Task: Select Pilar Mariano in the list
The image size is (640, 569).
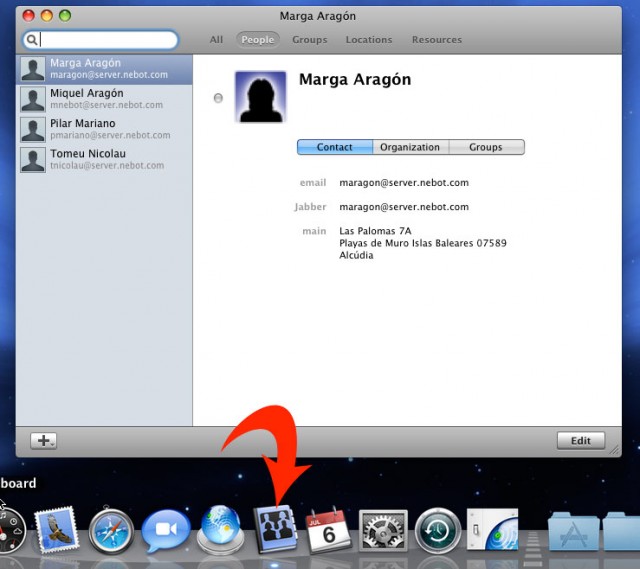Action: point(104,129)
